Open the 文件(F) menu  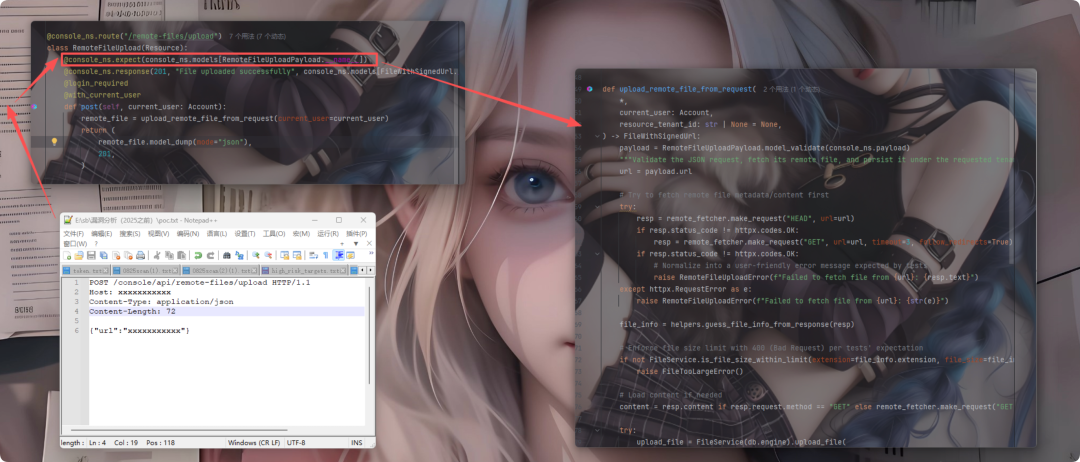pos(74,233)
